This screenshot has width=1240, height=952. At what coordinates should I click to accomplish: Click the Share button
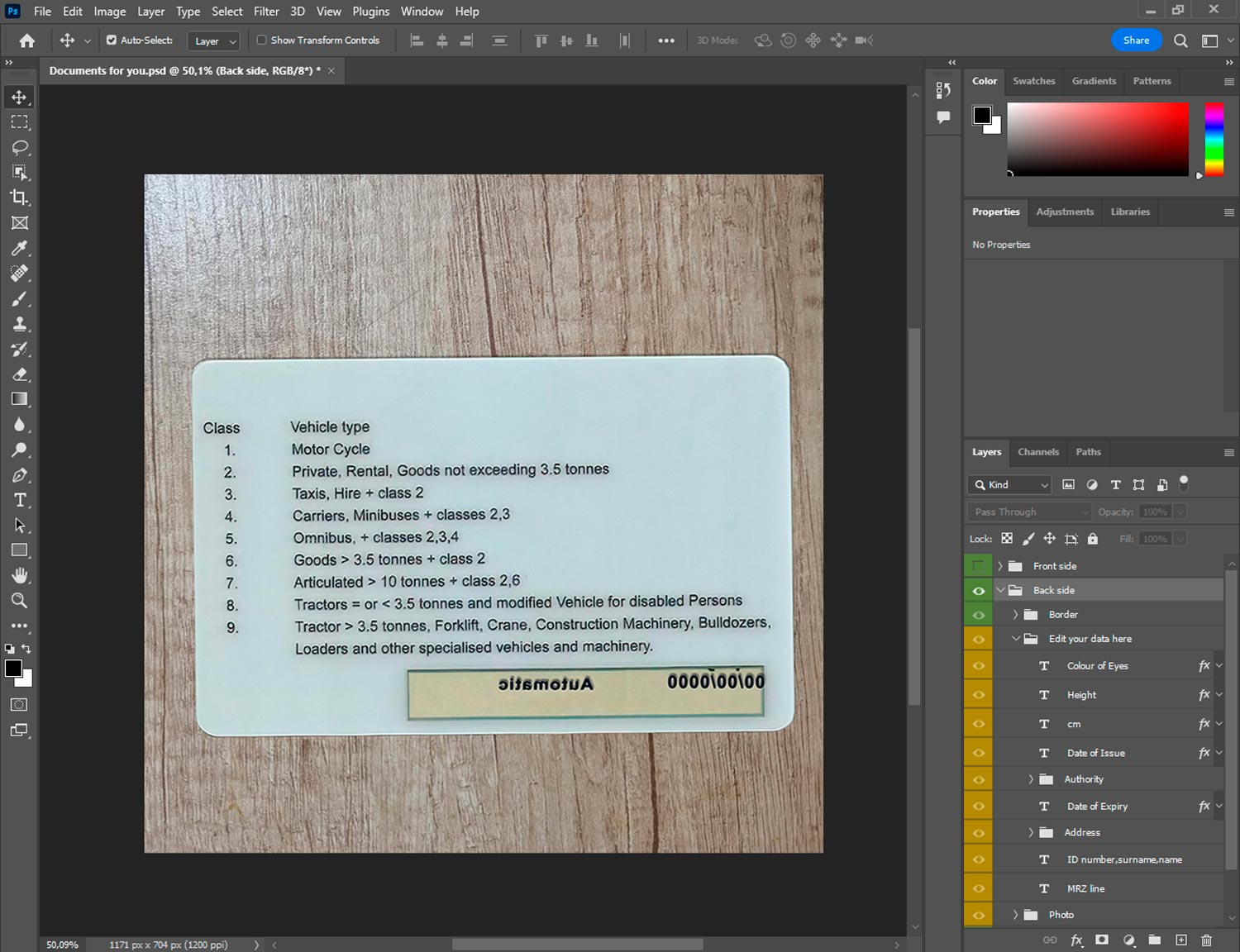pos(1136,40)
